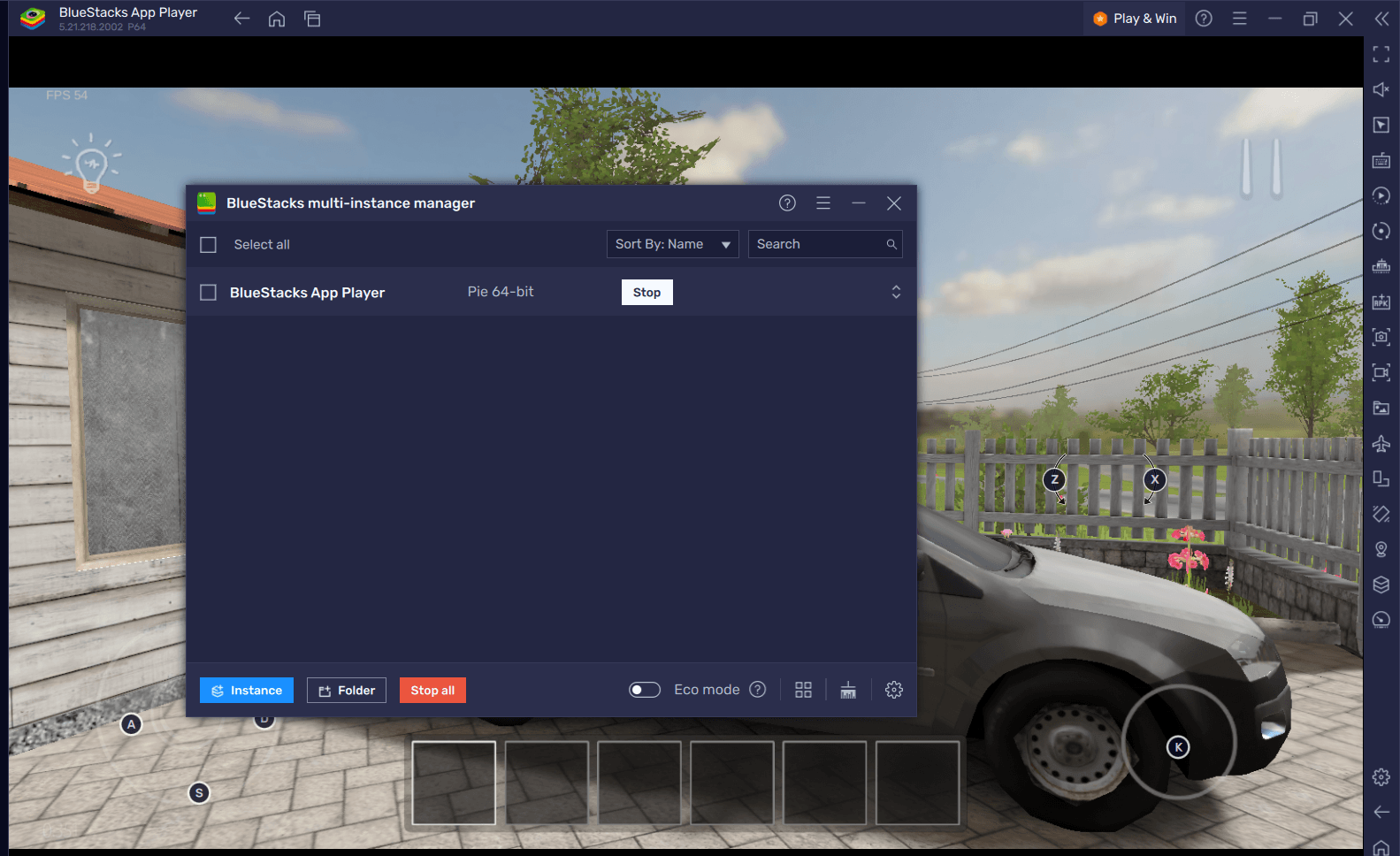Image resolution: width=1400 pixels, height=856 pixels.
Task: Expand the instance row options chevrons
Action: click(x=896, y=292)
